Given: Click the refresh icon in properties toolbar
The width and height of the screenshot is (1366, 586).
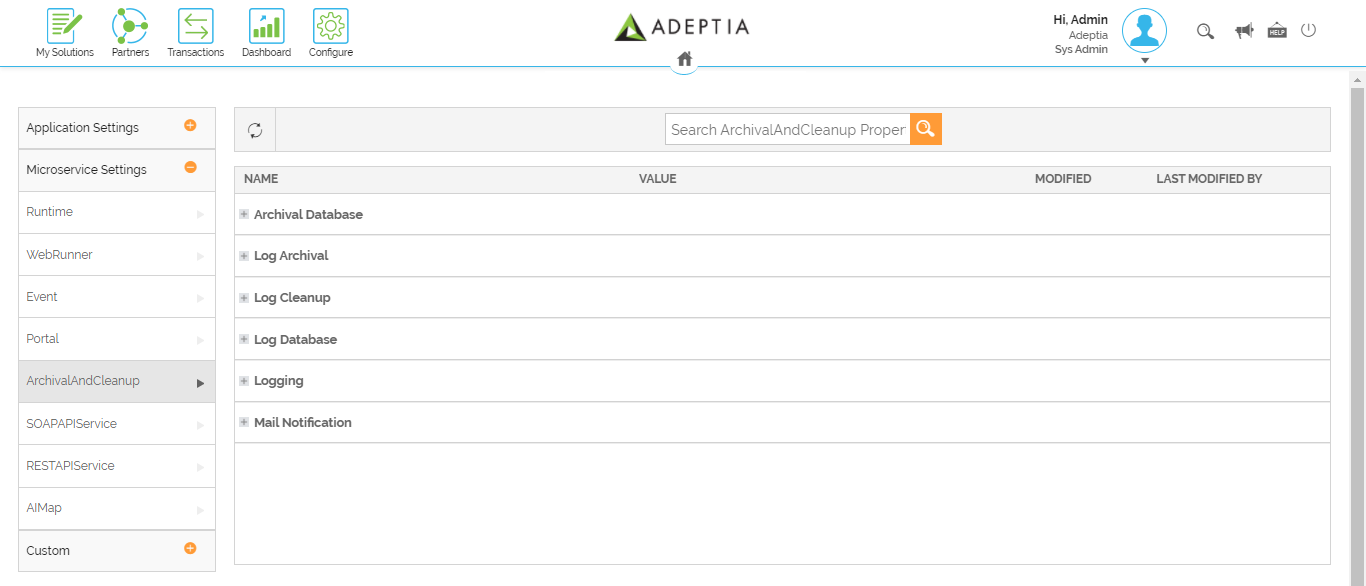Looking at the screenshot, I should point(255,130).
